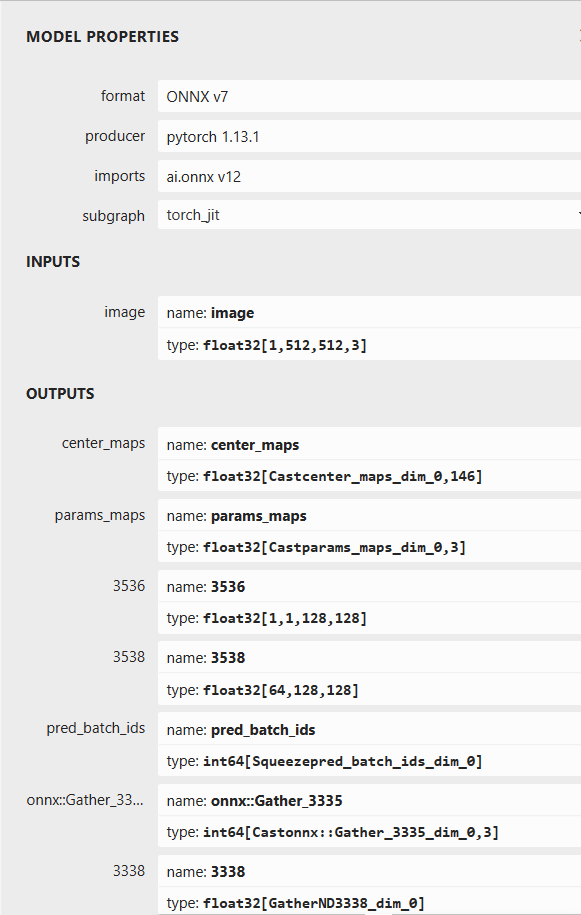
Task: Select the center_maps output name
Action: coord(300,444)
